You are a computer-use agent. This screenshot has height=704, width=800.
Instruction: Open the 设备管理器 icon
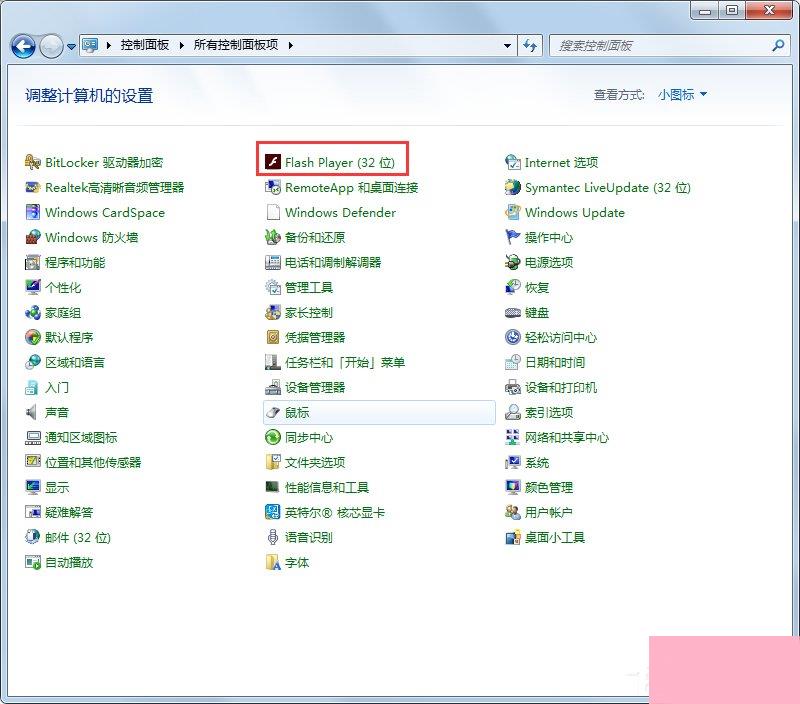(273, 387)
